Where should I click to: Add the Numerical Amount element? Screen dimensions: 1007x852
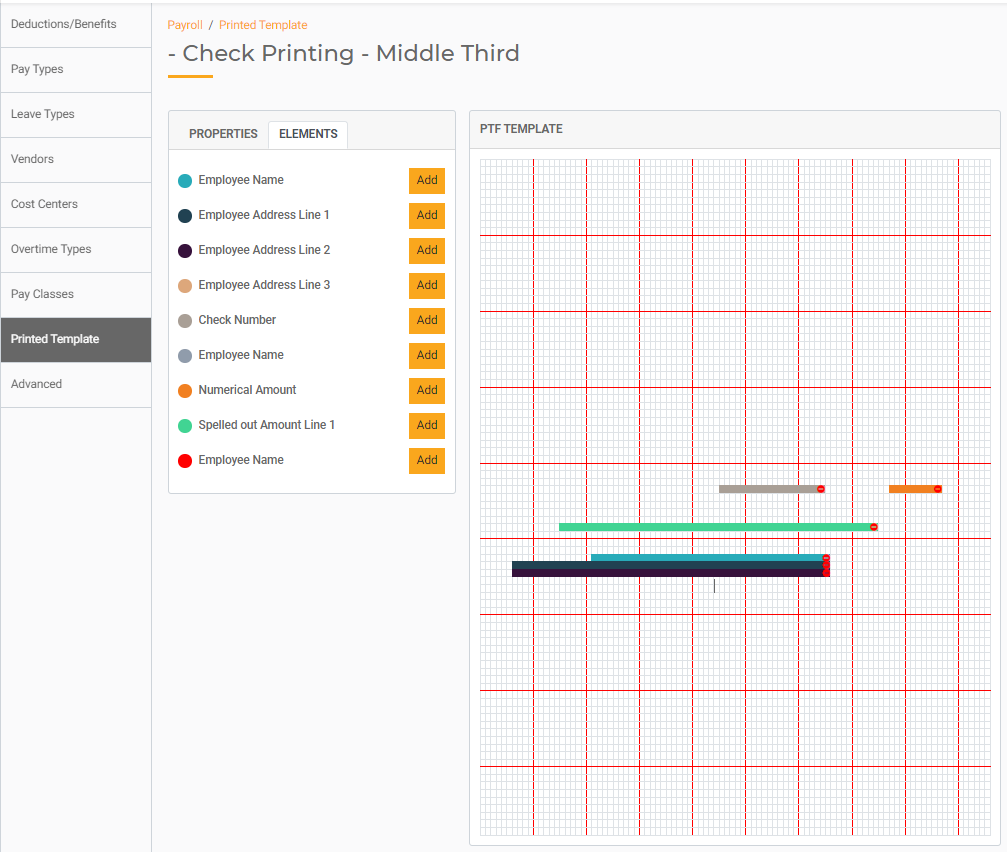coord(426,390)
